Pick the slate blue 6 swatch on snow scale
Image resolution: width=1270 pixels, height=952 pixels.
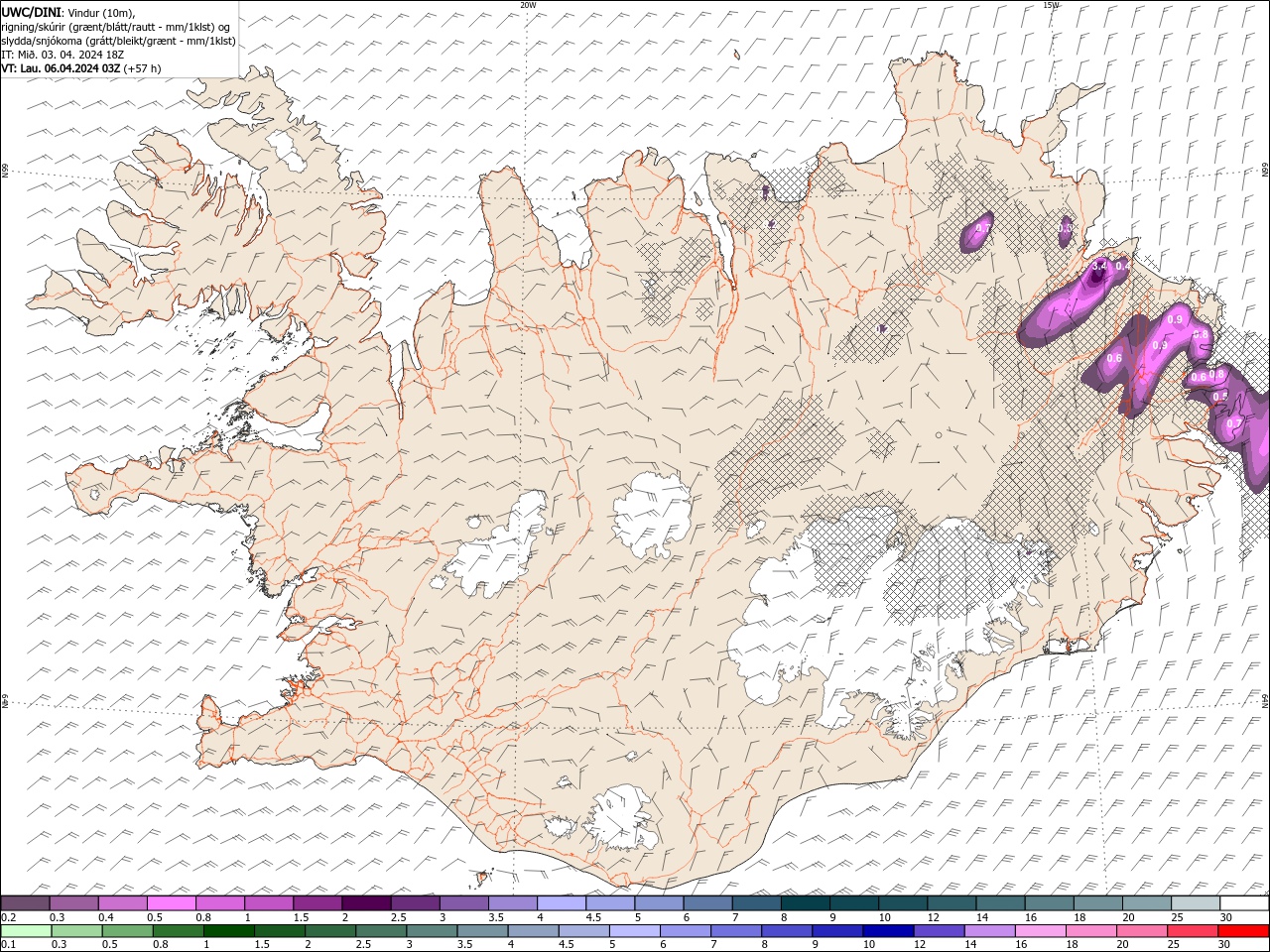click(707, 903)
